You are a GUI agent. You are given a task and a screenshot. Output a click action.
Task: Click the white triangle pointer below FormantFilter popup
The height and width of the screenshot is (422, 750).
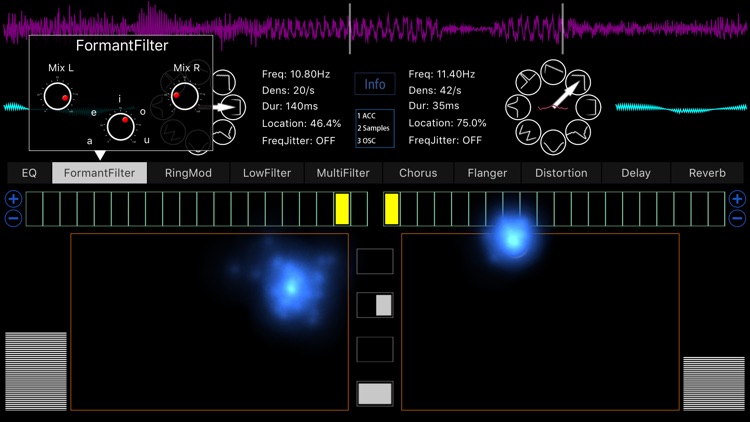[100, 155]
